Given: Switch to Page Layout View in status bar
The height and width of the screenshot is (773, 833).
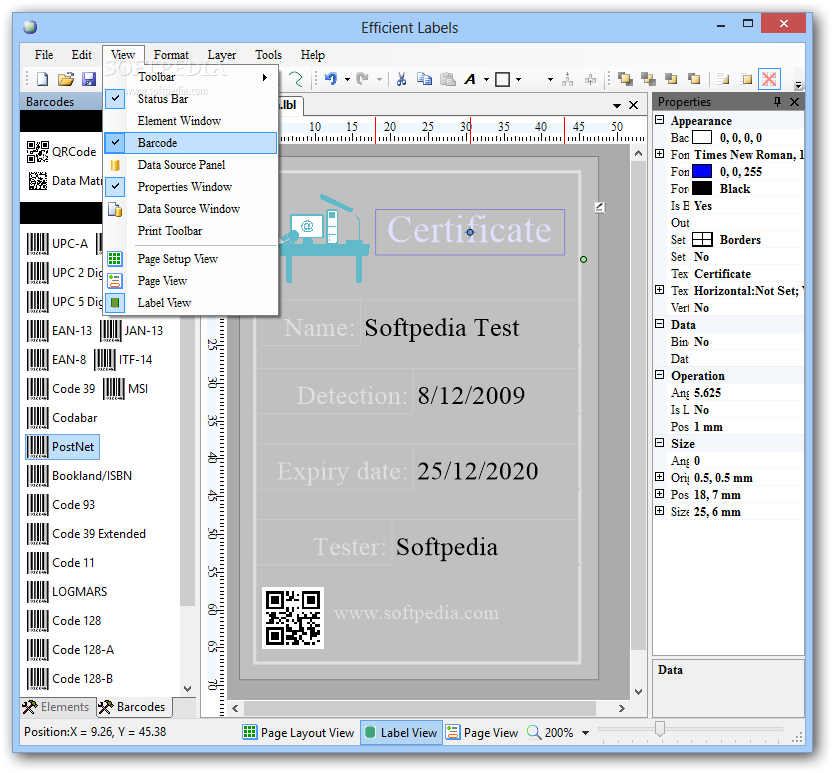Looking at the screenshot, I should (298, 733).
